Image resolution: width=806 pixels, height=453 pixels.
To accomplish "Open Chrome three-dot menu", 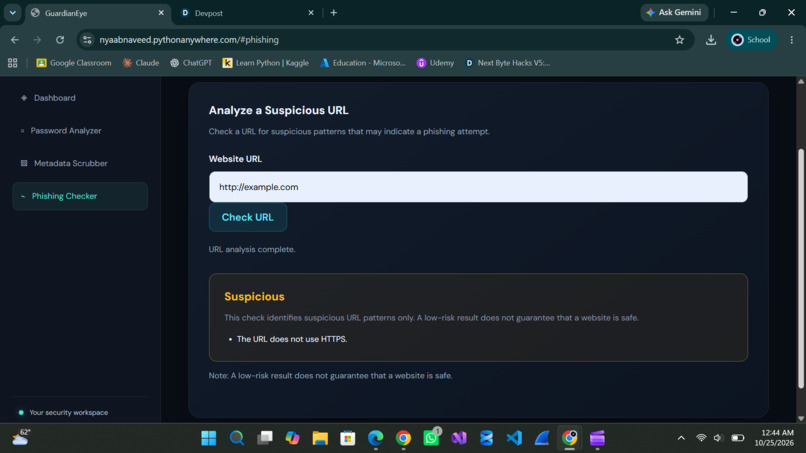I will point(792,40).
